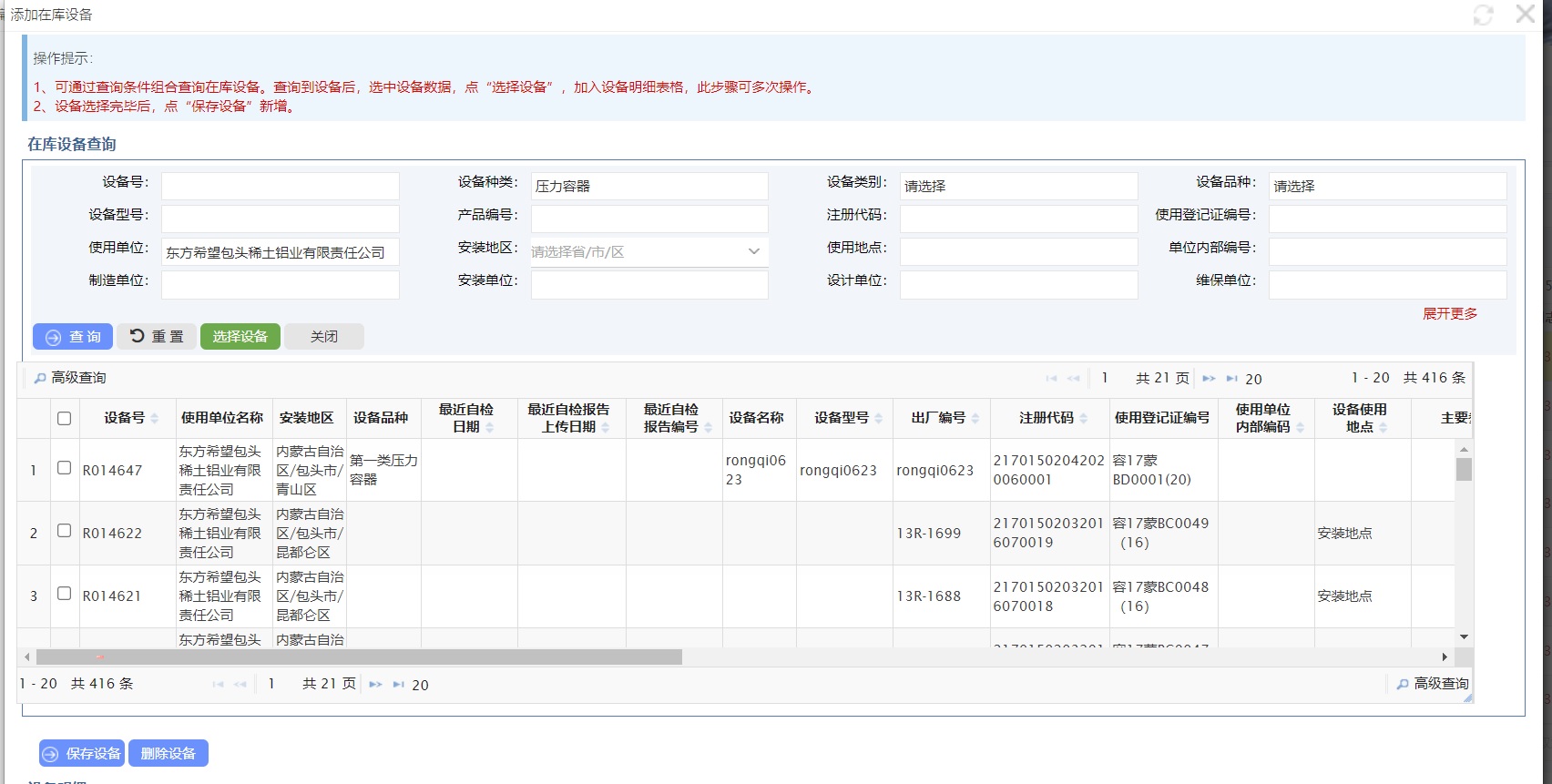
Task: Go to first page in top pager
Action: [x=1052, y=379]
